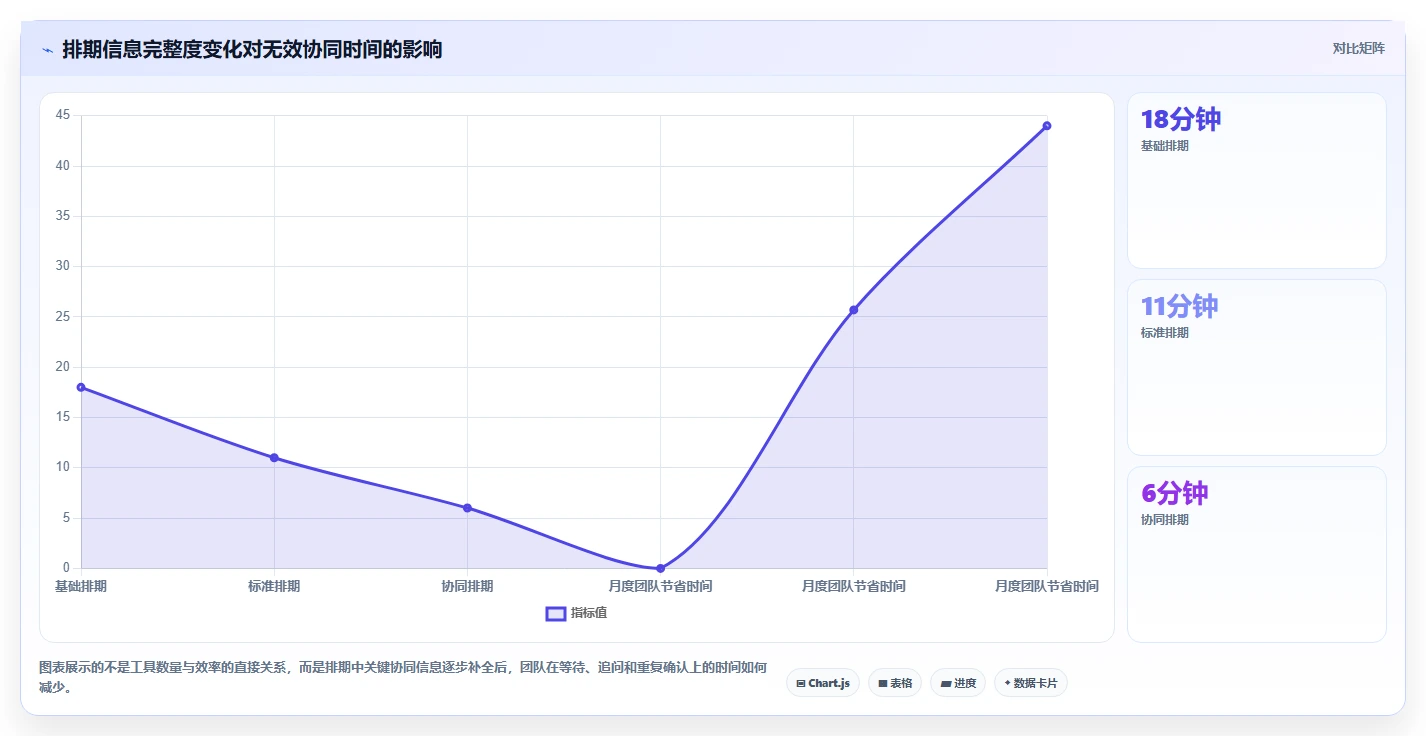The width and height of the screenshot is (1426, 736).
Task: Toggle the 指标值 legend item
Action: 576,613
